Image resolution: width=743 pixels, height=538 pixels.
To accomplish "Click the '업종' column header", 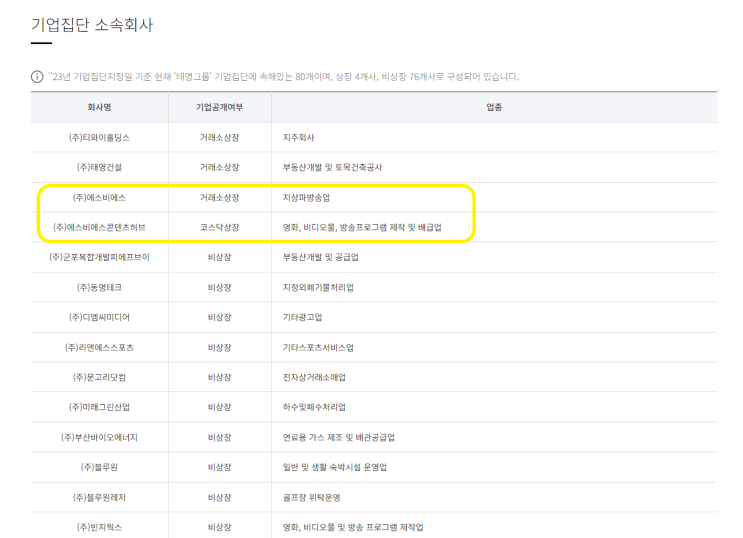I will [x=494, y=107].
